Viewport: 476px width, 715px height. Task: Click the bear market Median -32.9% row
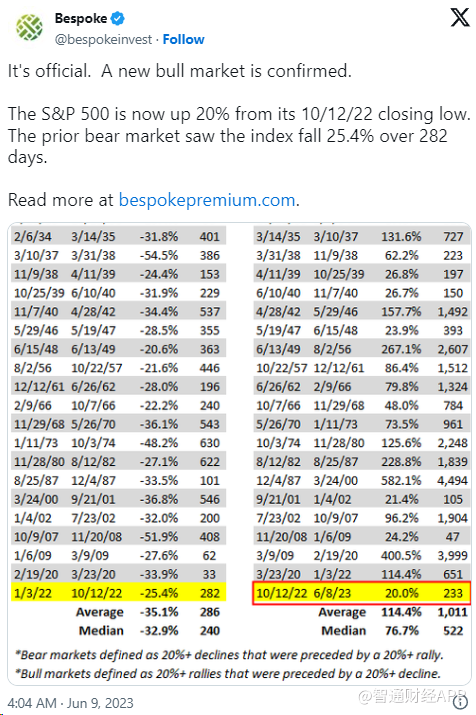[x=149, y=630]
